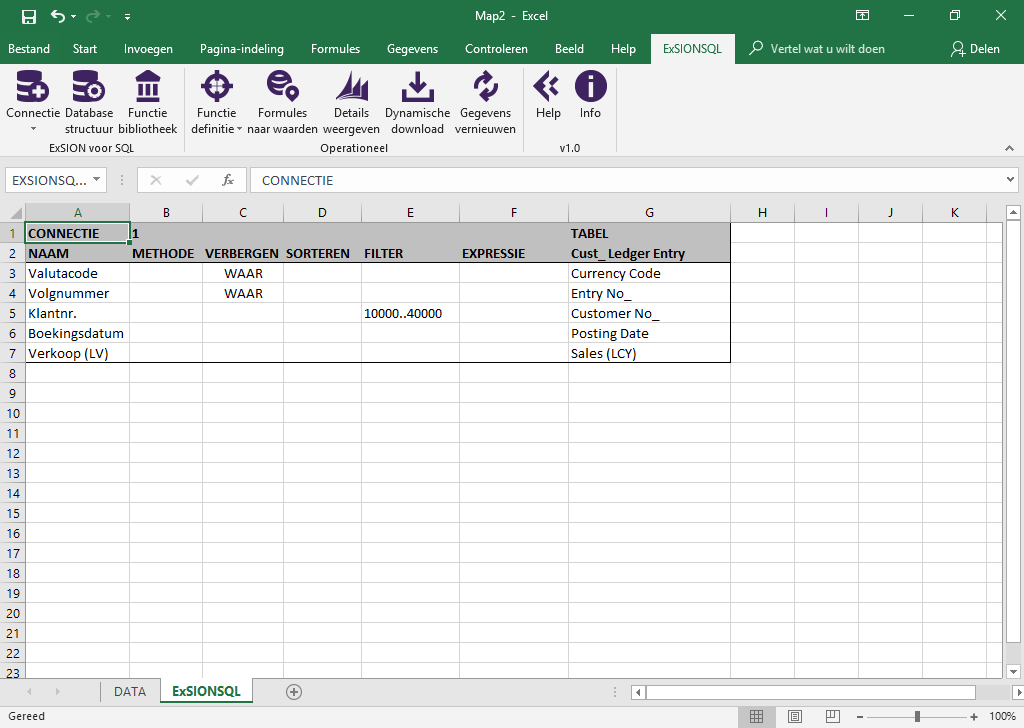
Task: Switch to Start ribbon tab
Action: [85, 49]
